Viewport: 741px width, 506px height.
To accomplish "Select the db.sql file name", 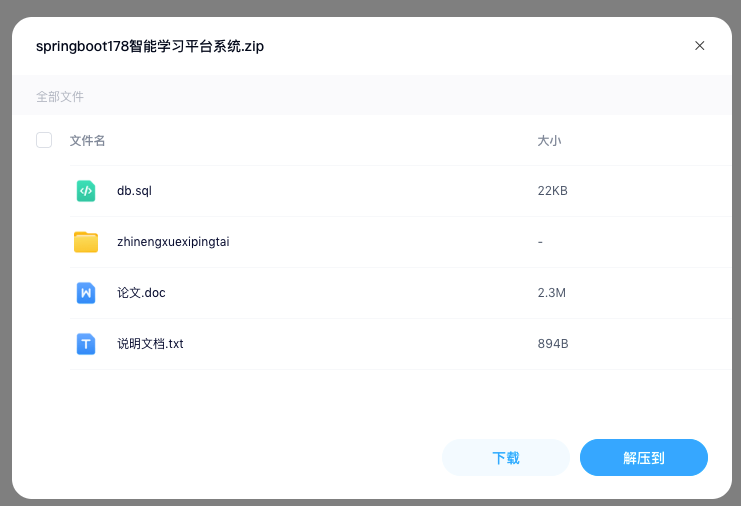I will (134, 191).
